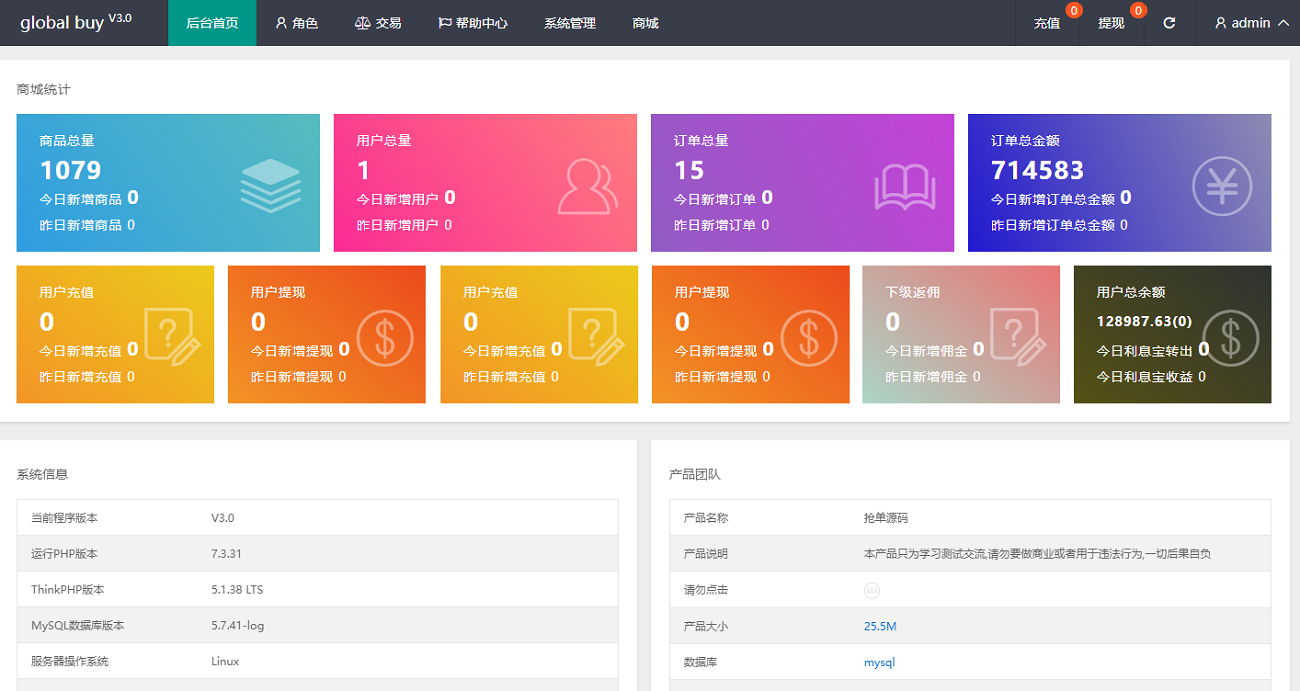The height and width of the screenshot is (691, 1300).
Task: Open the 交易 menu
Action: (378, 23)
